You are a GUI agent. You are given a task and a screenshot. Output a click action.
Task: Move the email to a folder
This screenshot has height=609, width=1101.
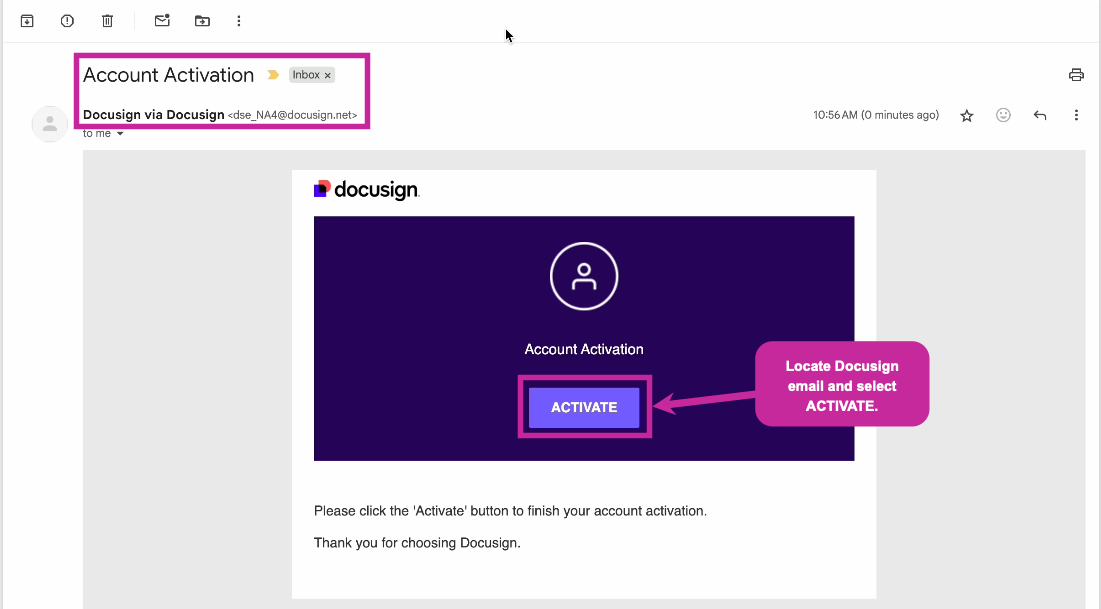[x=200, y=20]
